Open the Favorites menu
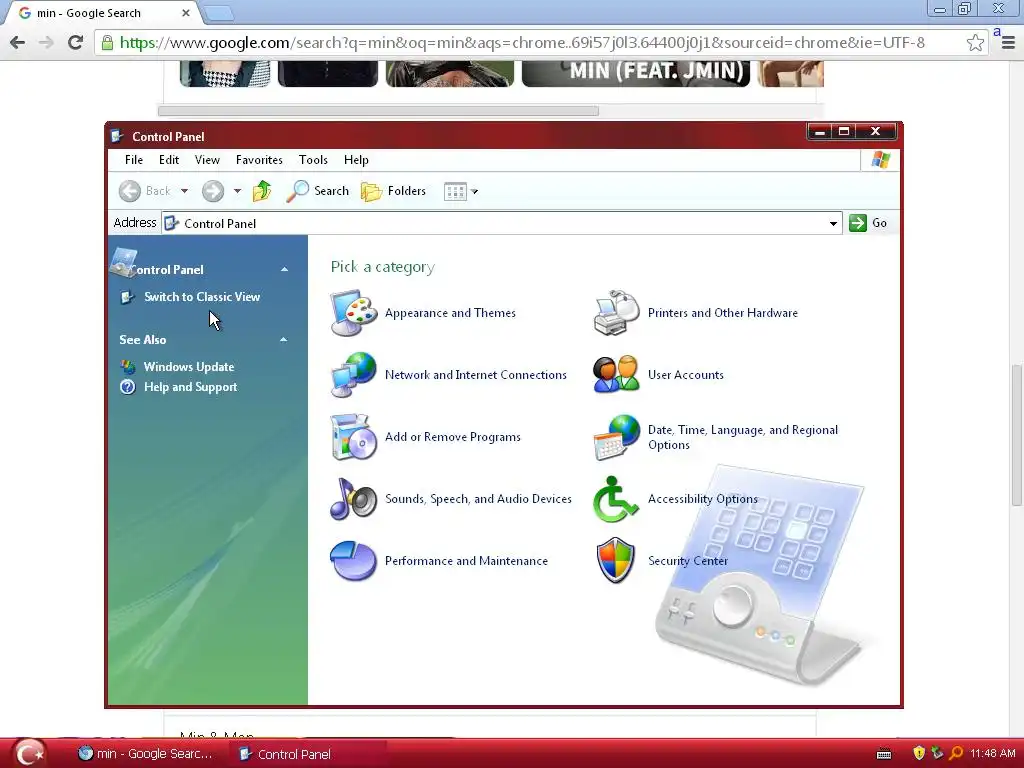The height and width of the screenshot is (768, 1024). coord(259,160)
